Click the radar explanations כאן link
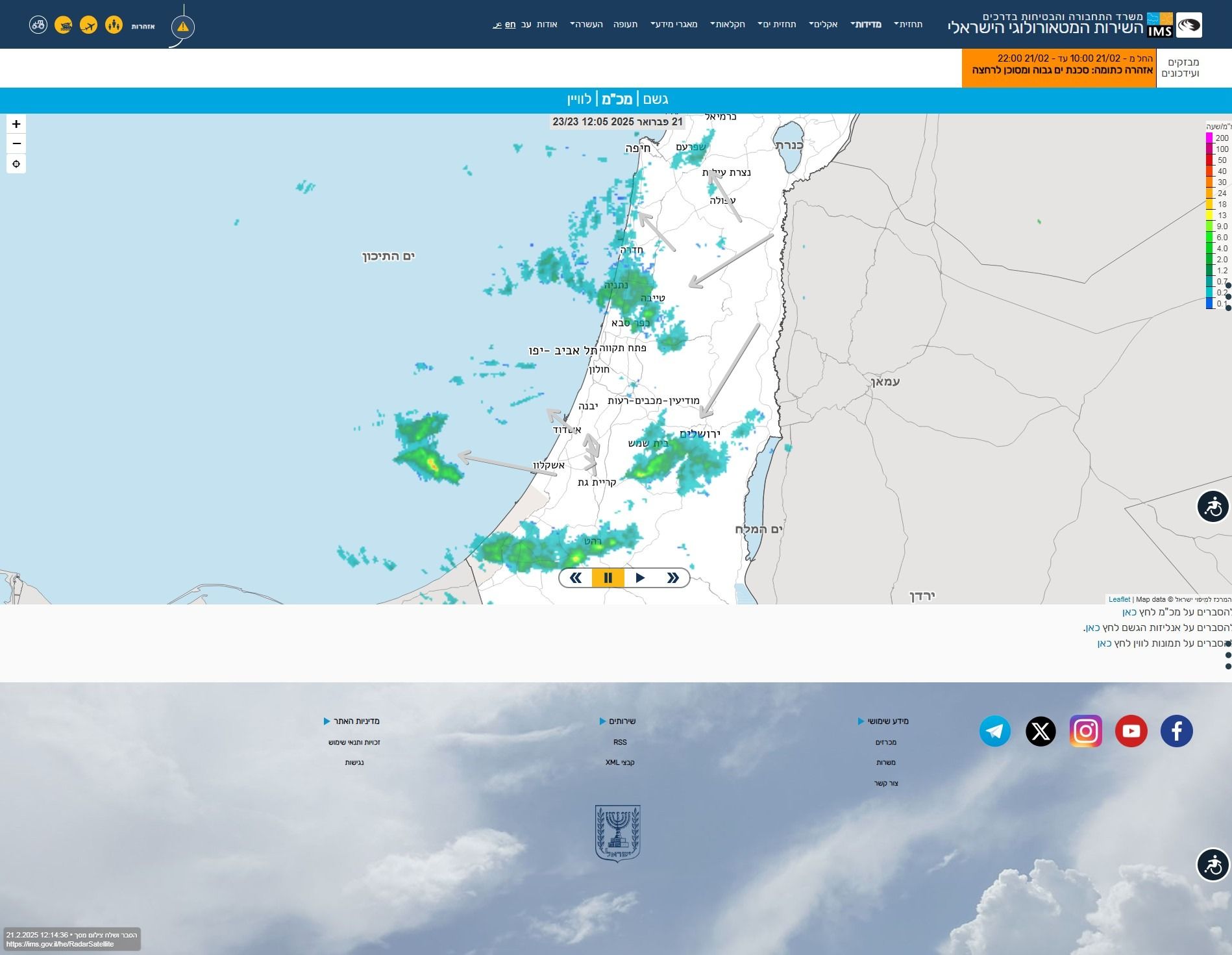This screenshot has height=955, width=1232. 1129,612
